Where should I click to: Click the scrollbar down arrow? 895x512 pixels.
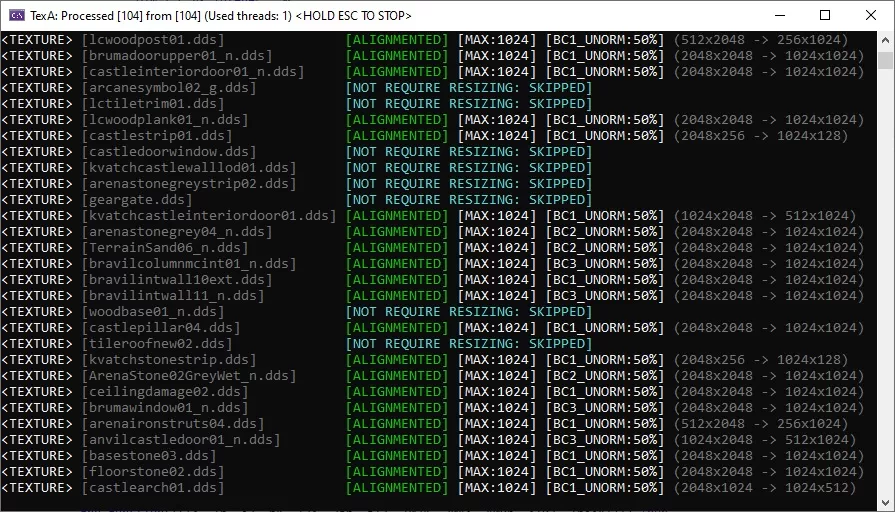[x=885, y=503]
